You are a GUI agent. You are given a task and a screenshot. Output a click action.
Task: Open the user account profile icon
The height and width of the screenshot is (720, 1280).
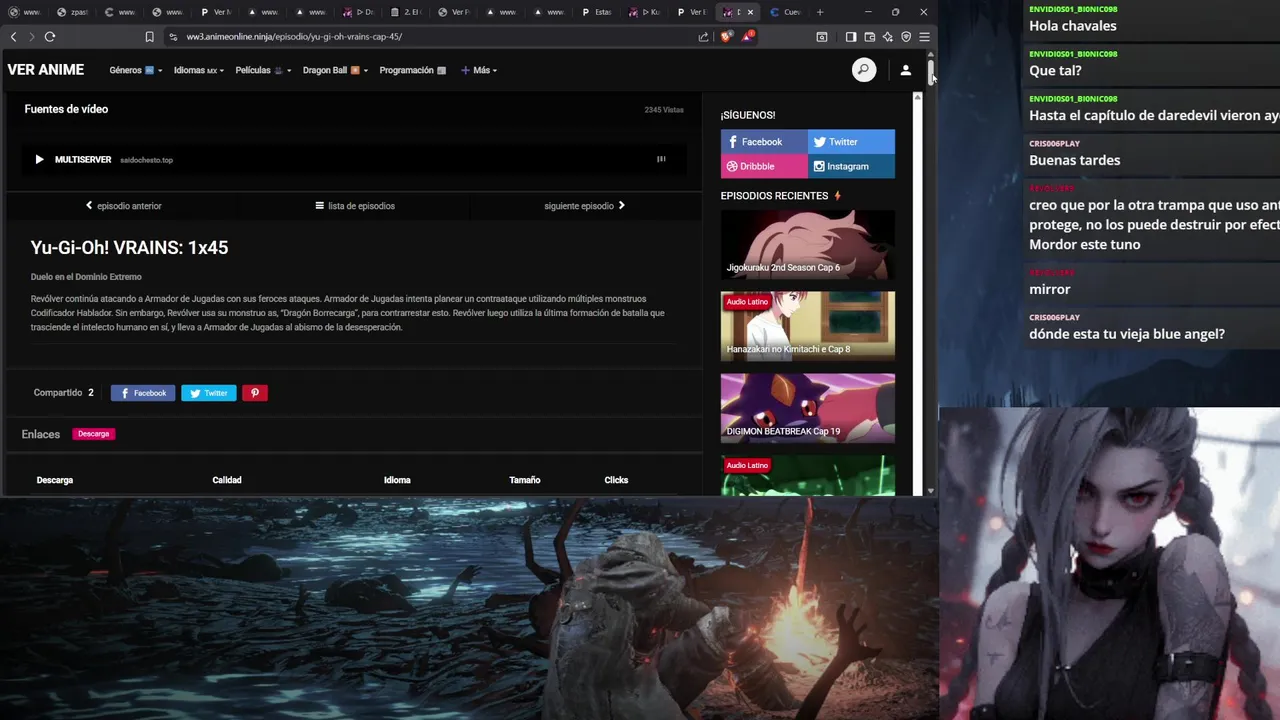pos(905,70)
